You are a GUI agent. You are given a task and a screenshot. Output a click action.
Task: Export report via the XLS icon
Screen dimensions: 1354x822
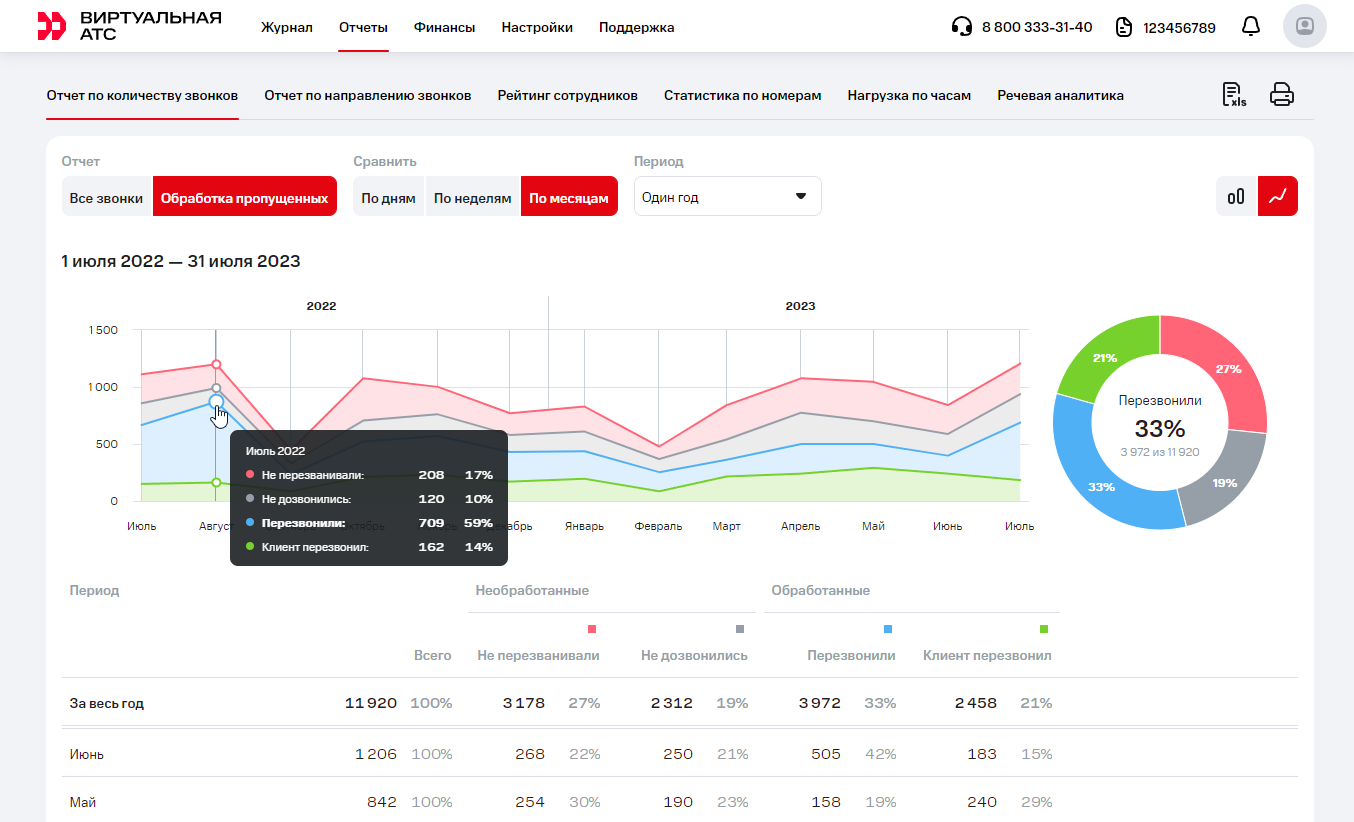point(1235,95)
